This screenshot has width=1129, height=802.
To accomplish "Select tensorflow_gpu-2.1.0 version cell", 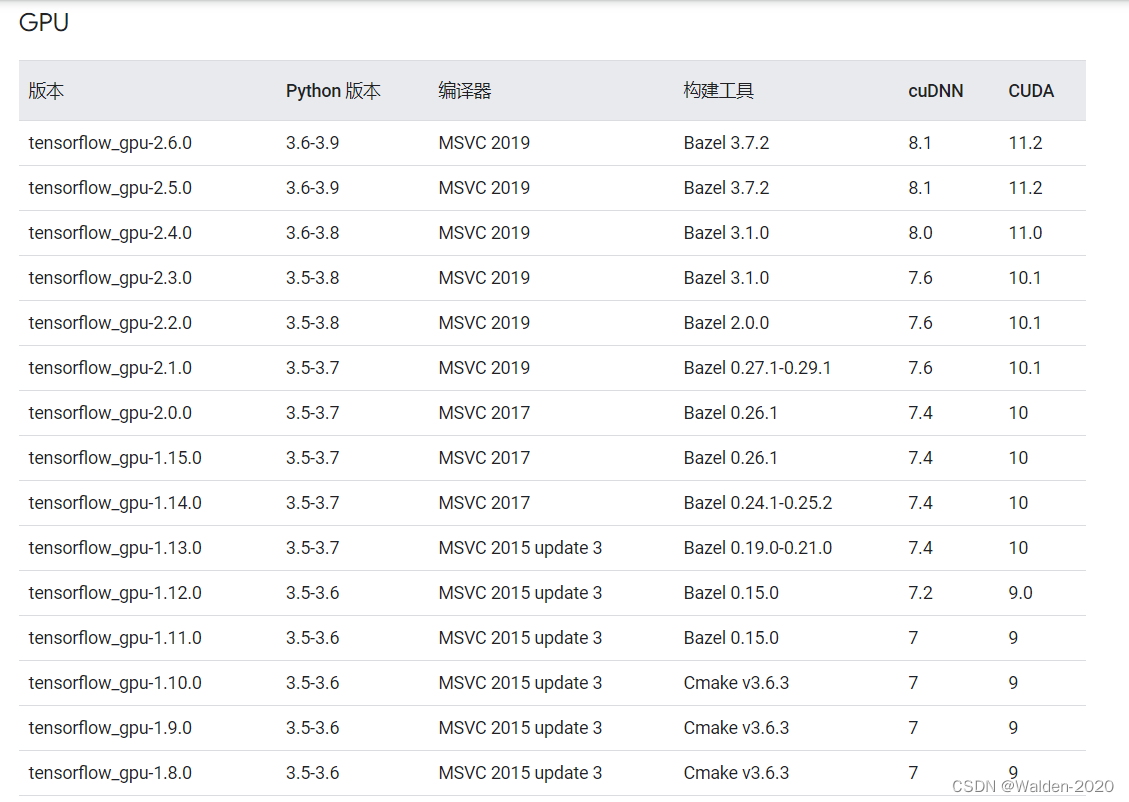I will point(110,368).
